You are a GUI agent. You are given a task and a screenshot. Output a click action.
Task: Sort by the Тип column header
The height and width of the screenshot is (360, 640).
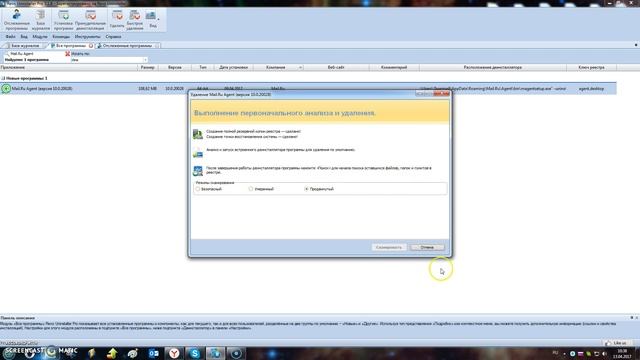202,67
